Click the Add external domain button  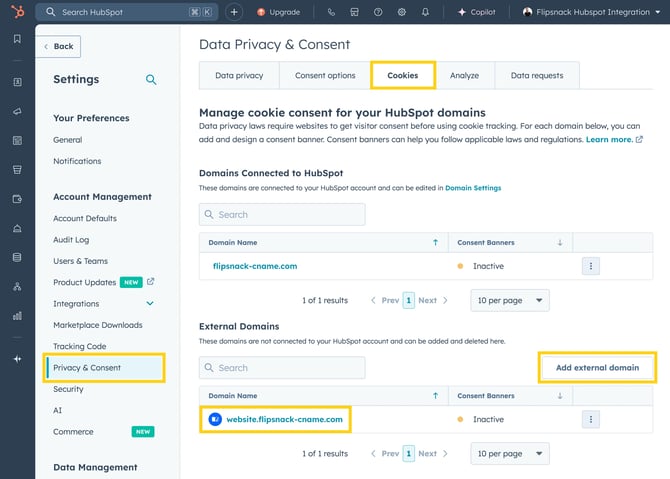click(597, 368)
